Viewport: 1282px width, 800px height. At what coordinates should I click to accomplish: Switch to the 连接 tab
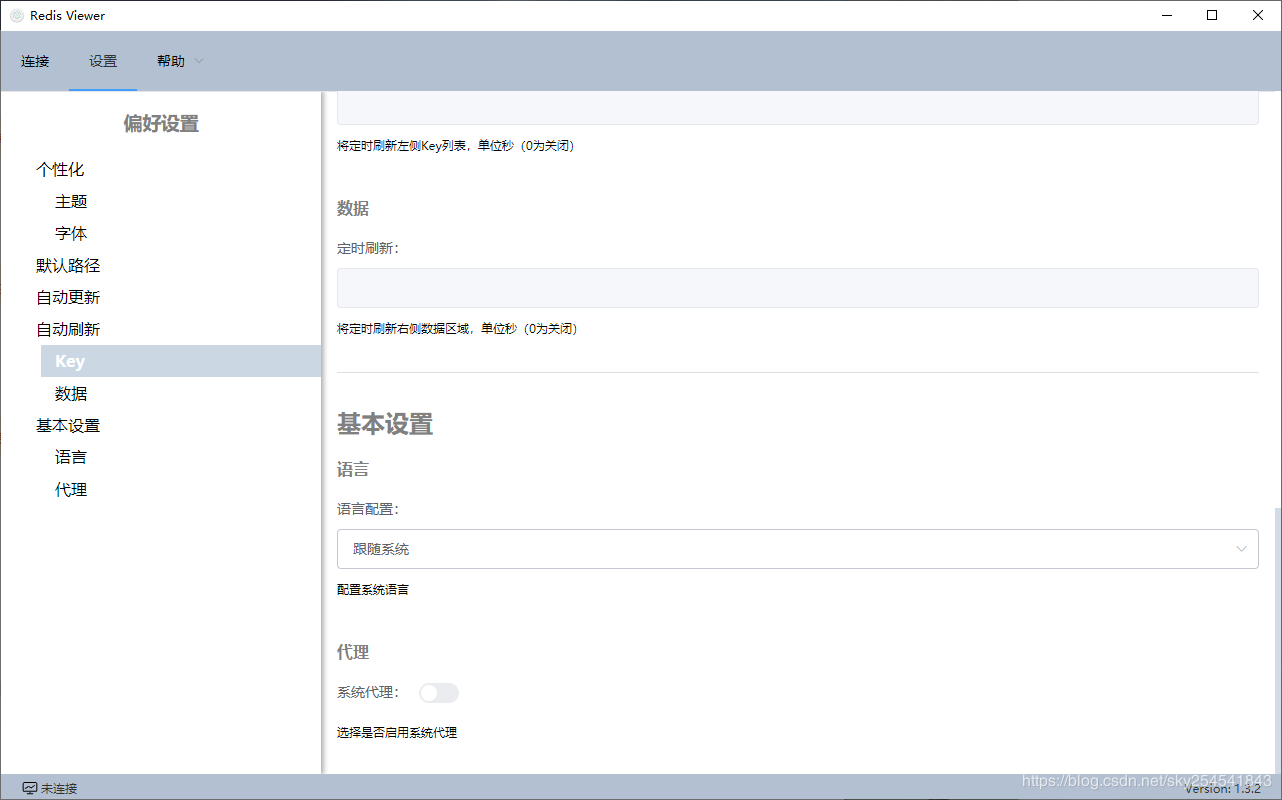point(35,61)
